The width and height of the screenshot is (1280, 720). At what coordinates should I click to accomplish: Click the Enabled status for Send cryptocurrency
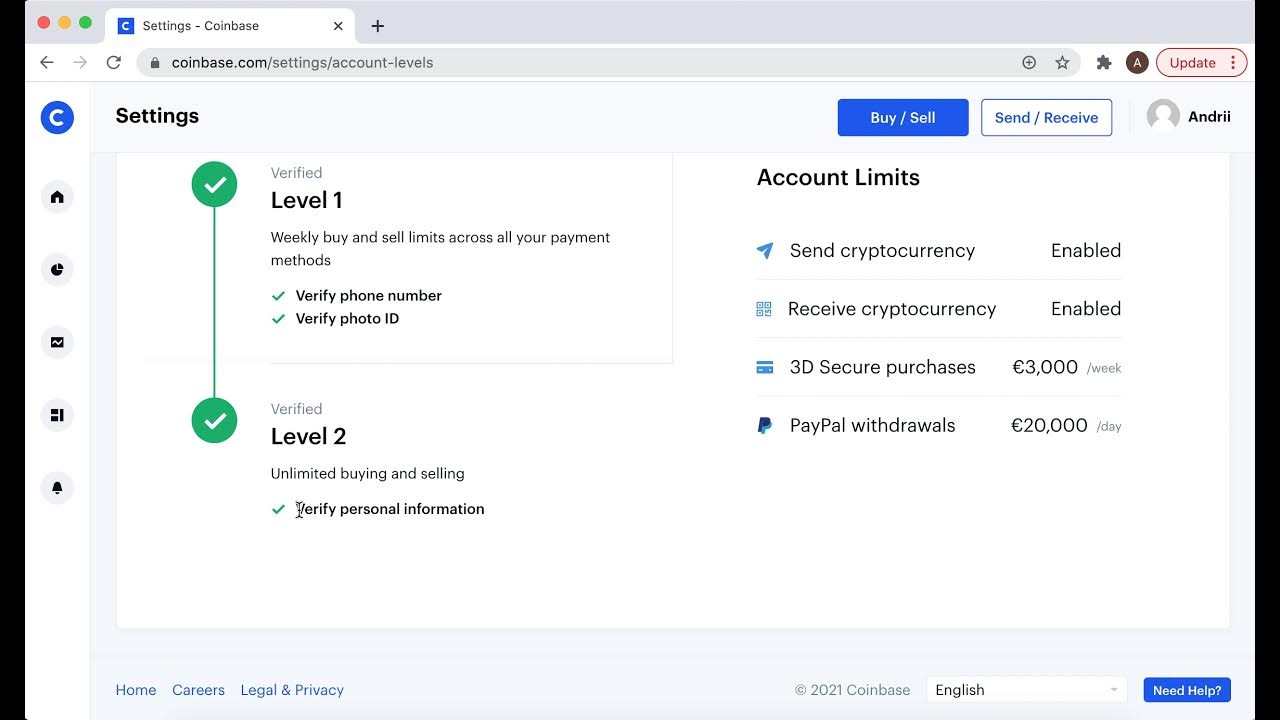1086,251
